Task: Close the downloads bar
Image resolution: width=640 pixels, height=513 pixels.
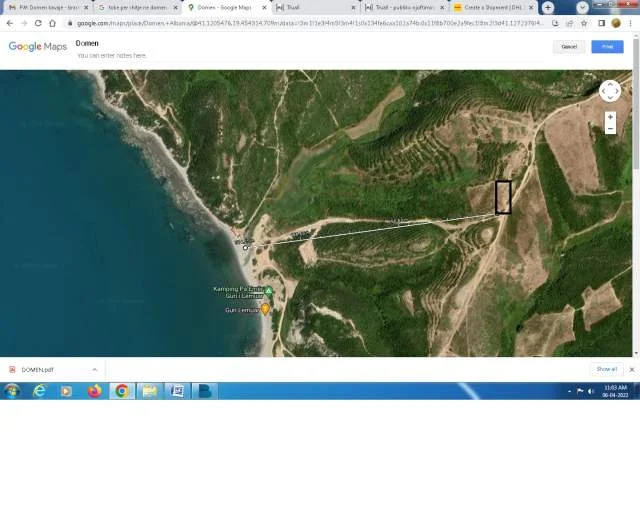Action: [x=631, y=369]
